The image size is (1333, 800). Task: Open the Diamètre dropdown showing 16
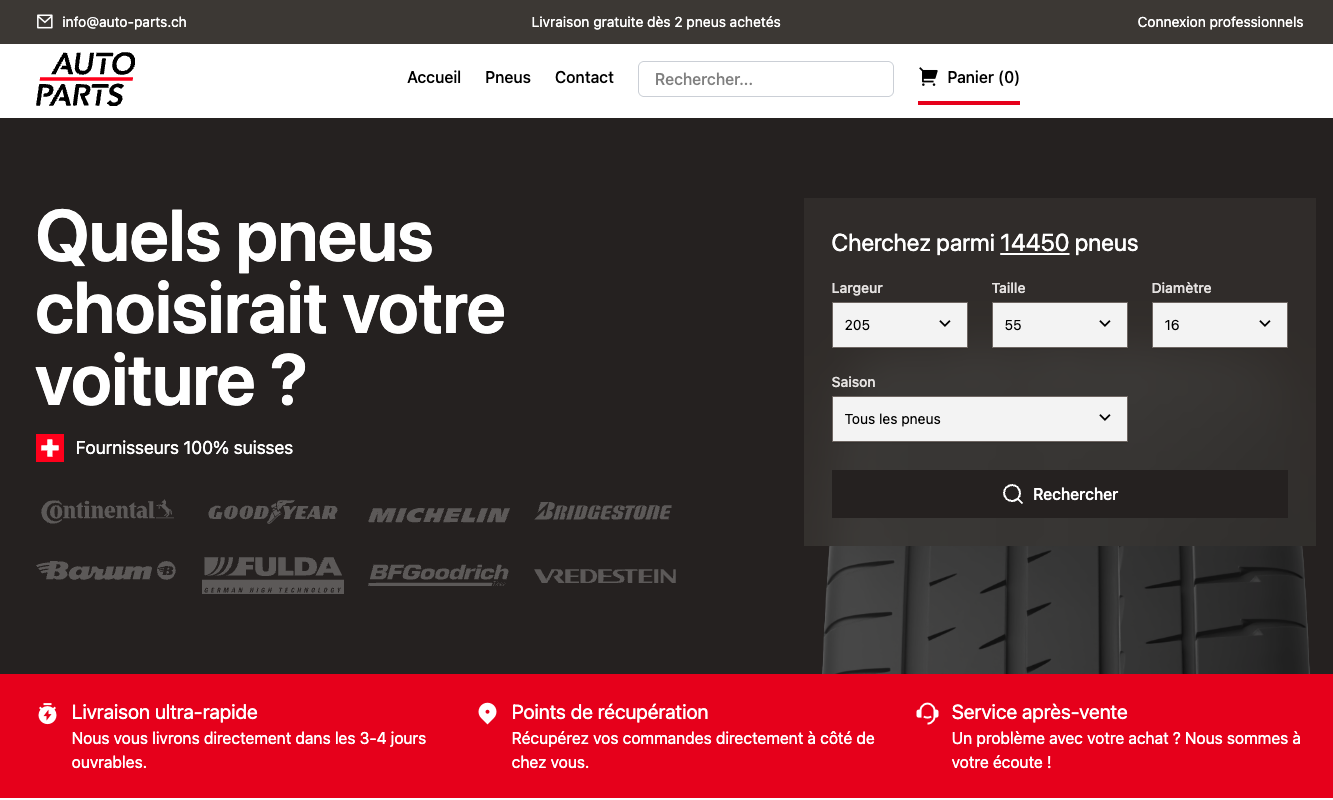(1220, 325)
